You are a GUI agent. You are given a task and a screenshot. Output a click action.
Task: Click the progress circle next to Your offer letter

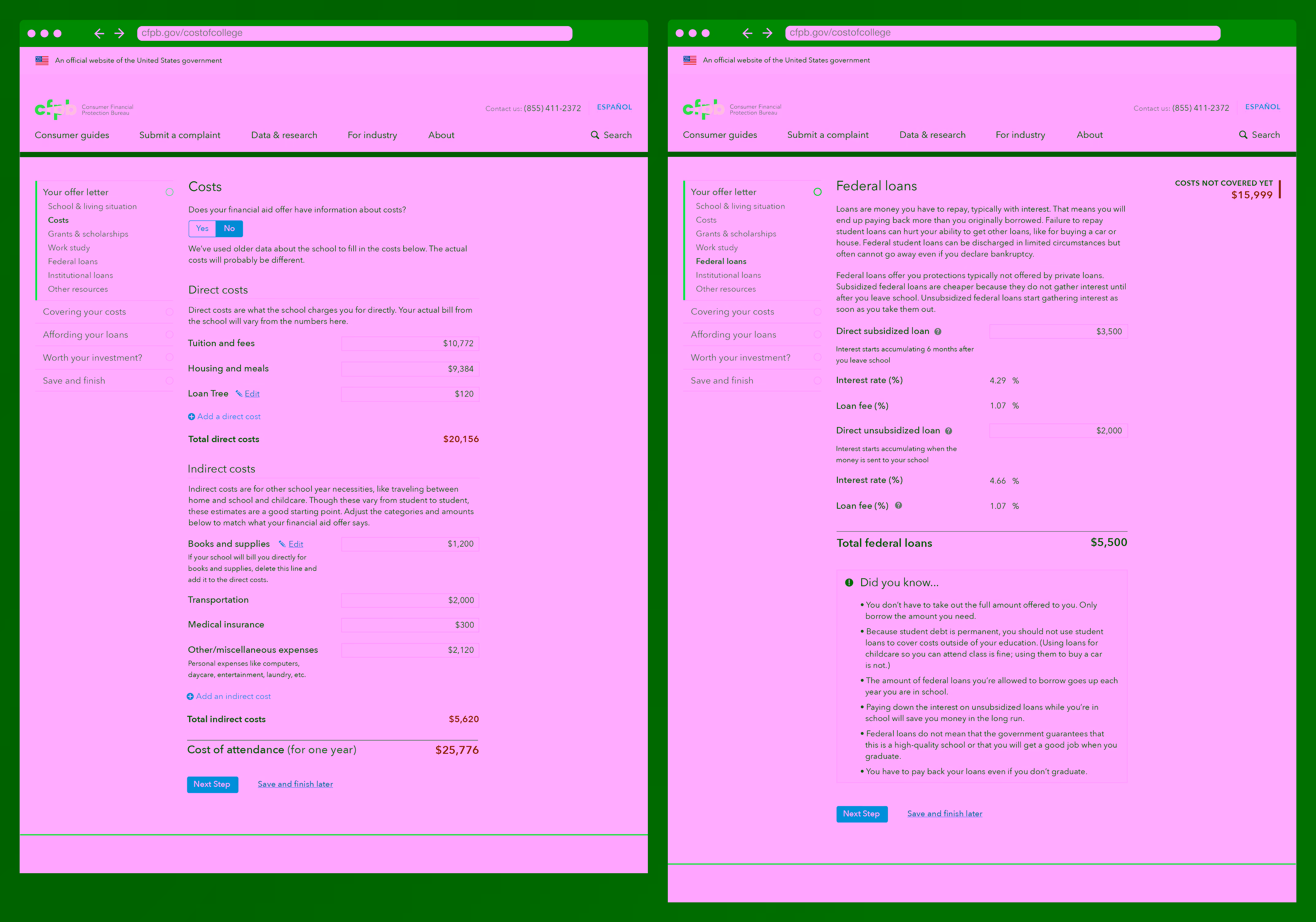coord(169,192)
